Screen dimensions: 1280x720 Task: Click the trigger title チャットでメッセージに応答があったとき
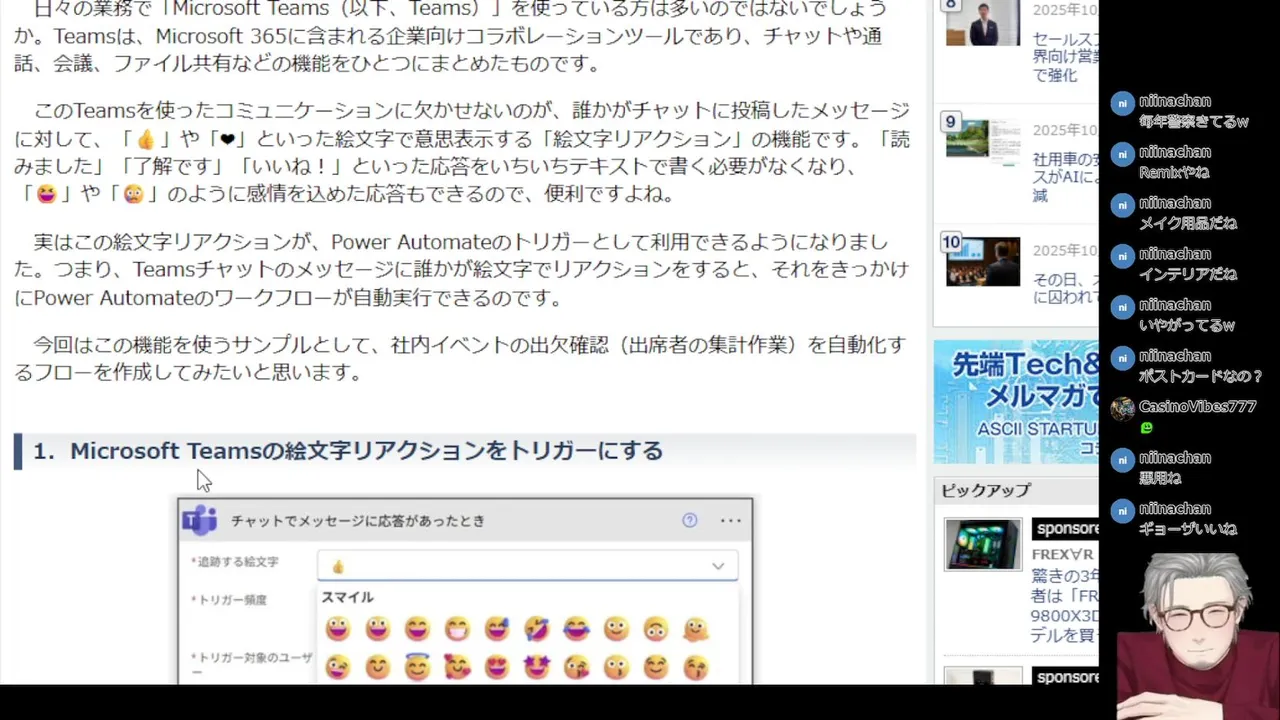358,520
